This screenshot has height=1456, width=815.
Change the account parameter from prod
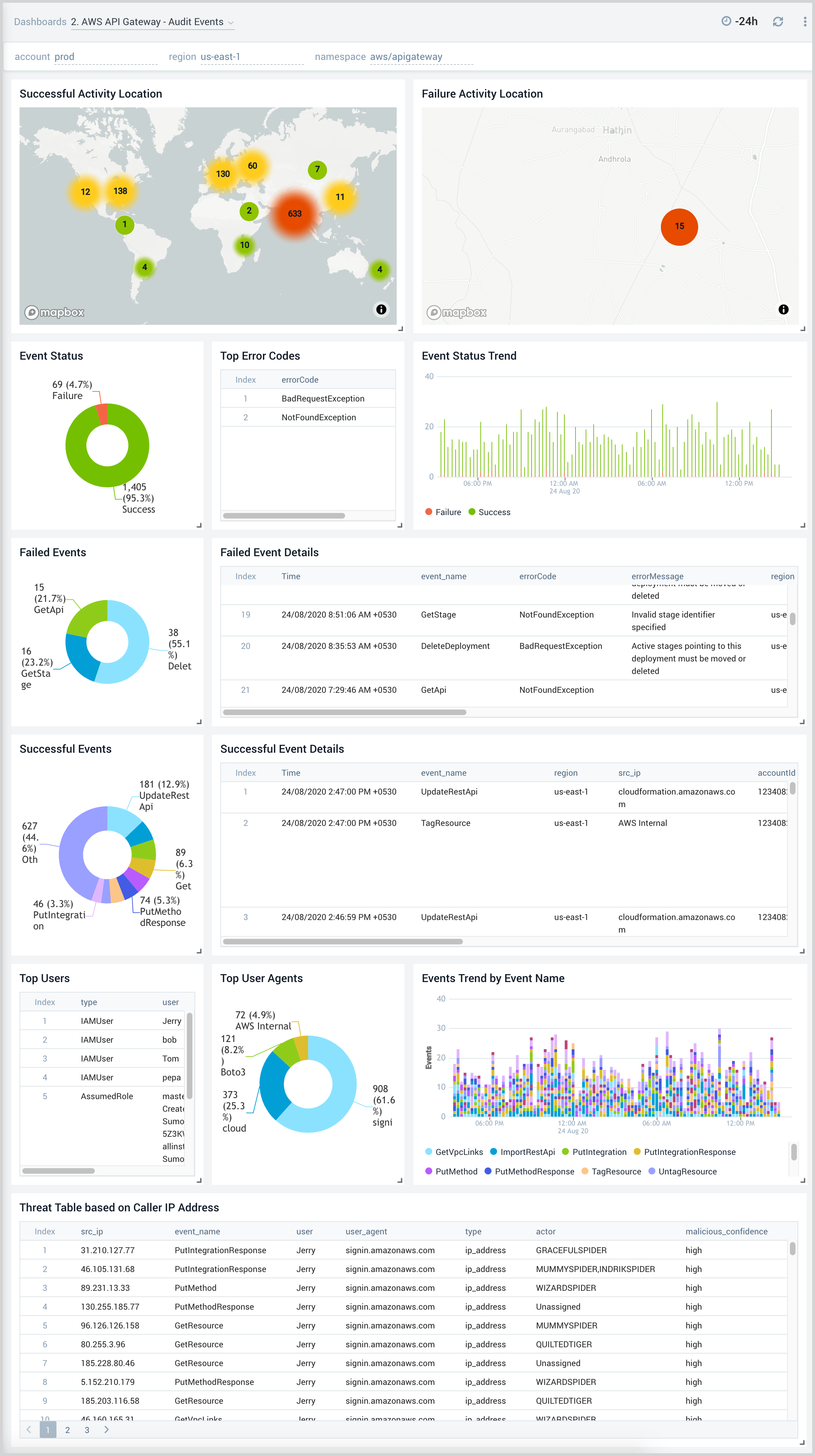click(x=64, y=56)
